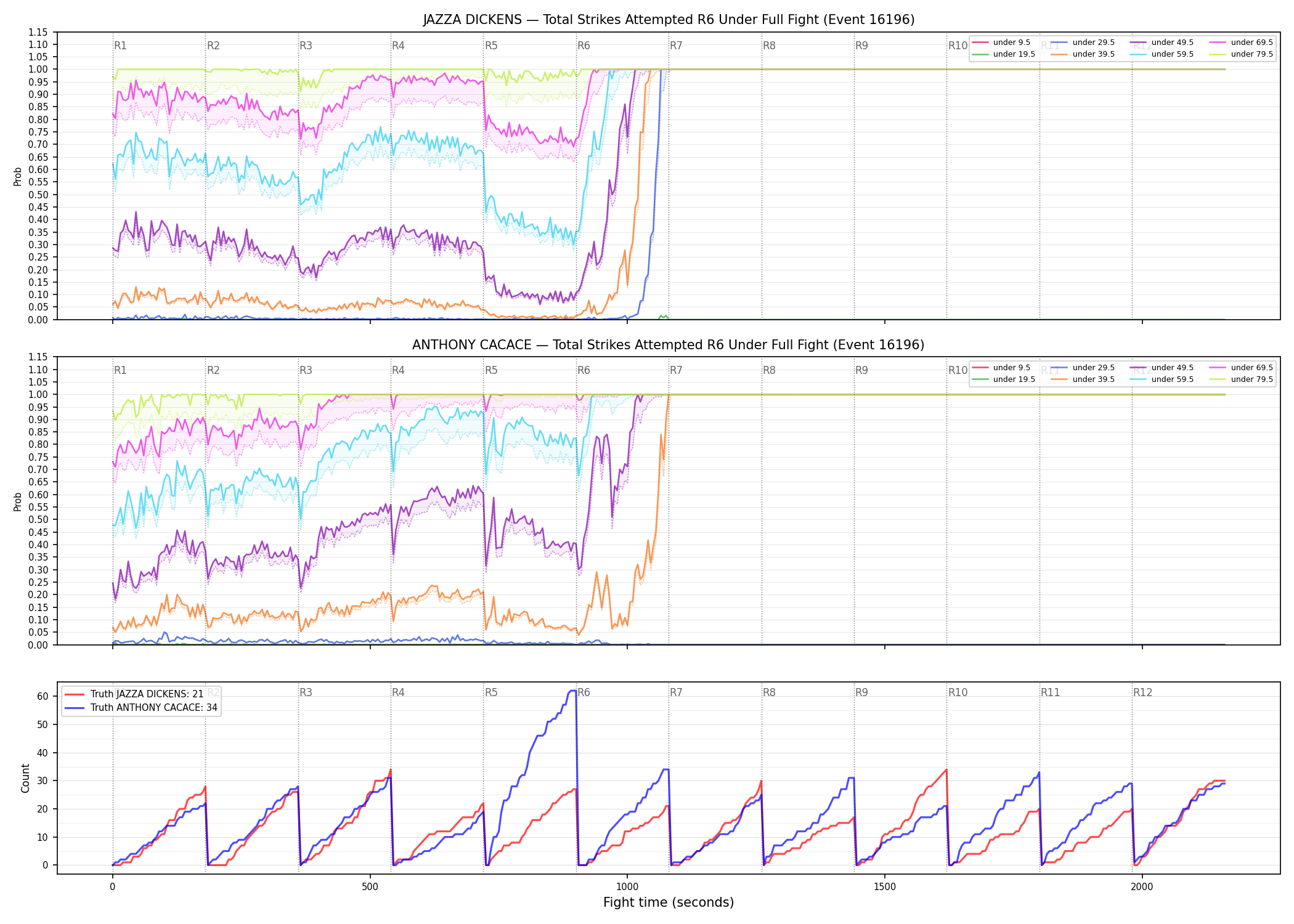Click the JAZZA DICKENS chart title
1294x924 pixels.
click(x=669, y=20)
